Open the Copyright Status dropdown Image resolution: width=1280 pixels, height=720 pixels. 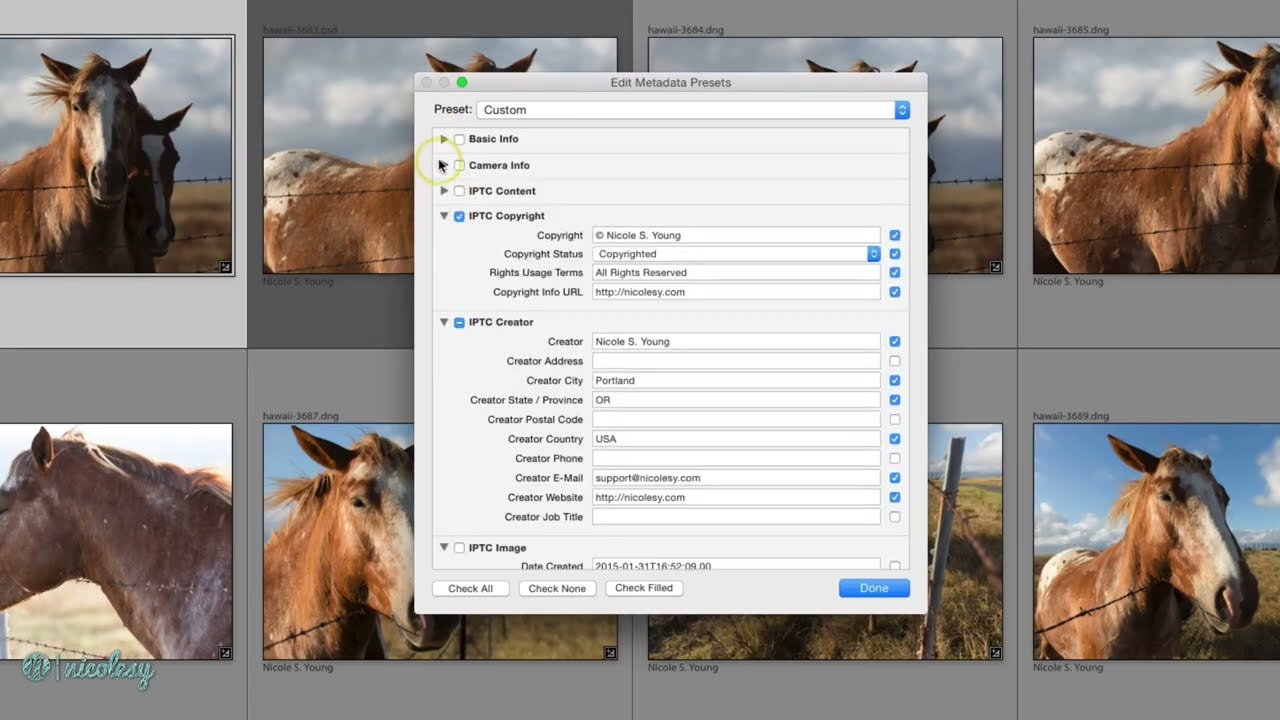[x=736, y=254]
